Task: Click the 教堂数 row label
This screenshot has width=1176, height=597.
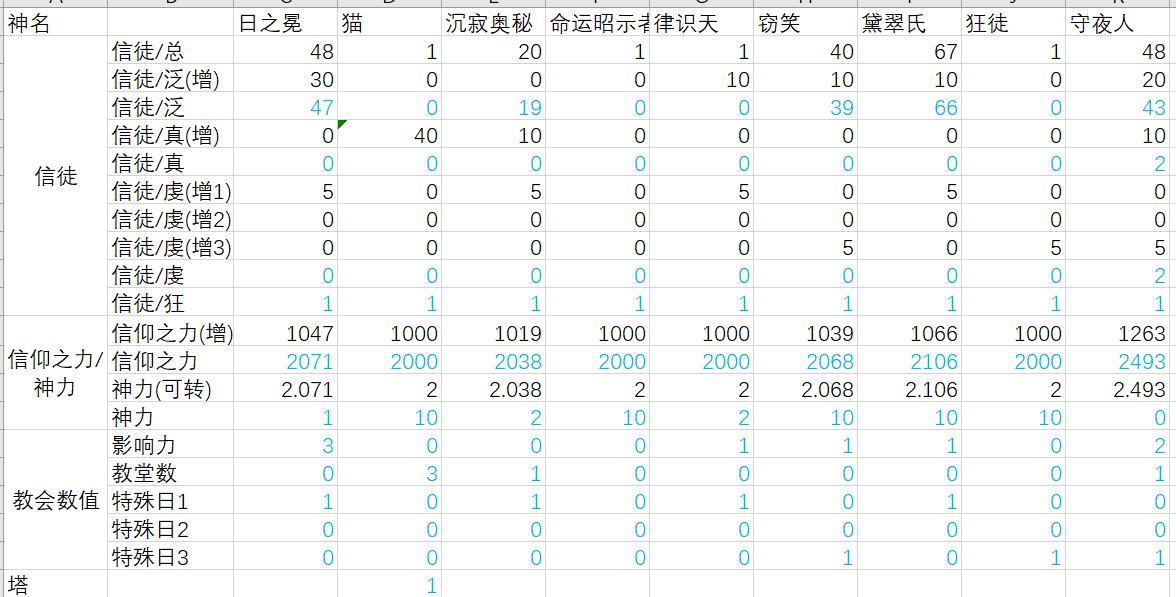Action: pyautogui.click(x=170, y=474)
